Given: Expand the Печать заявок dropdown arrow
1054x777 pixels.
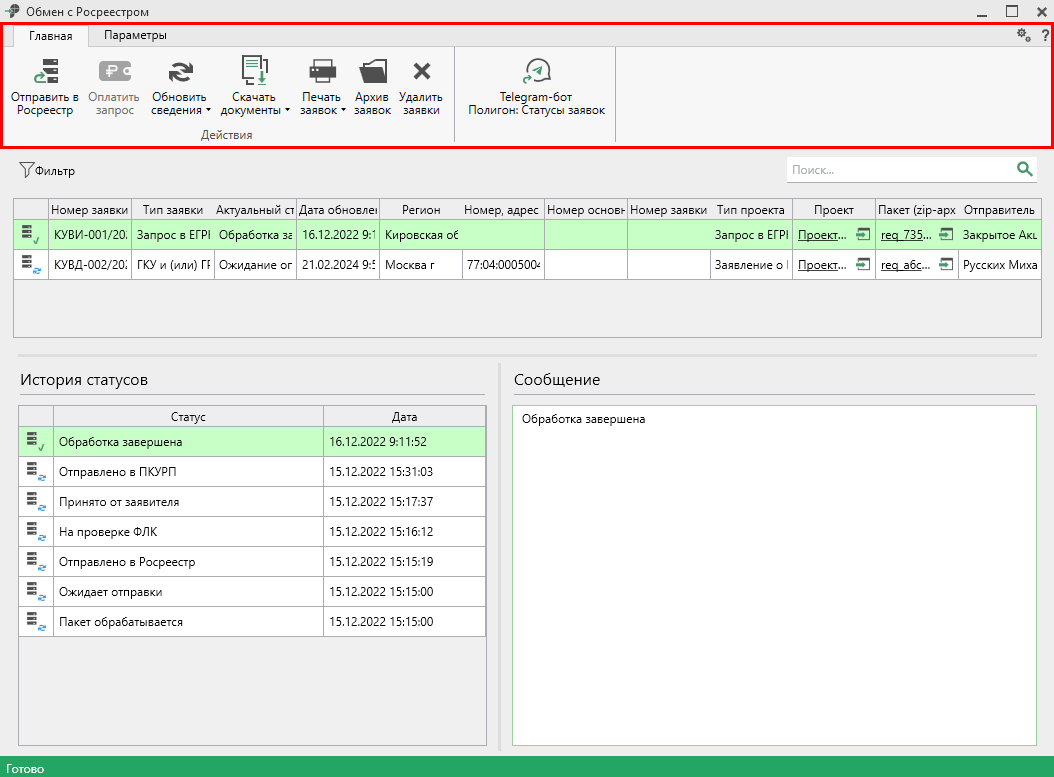Looking at the screenshot, I should coord(343,111).
